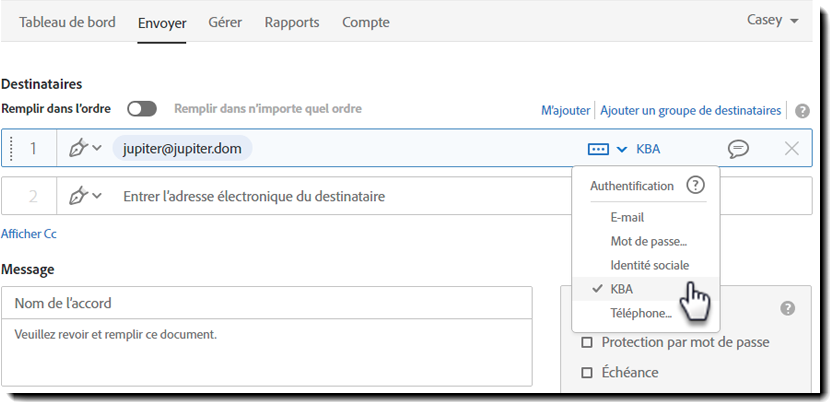
Task: Click the Authentification help question mark icon
Action: (x=696, y=185)
